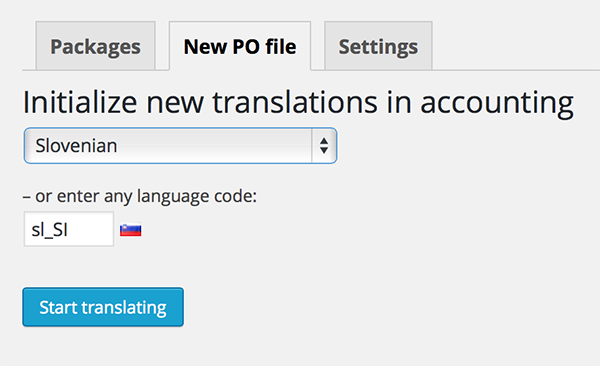This screenshot has height=366, width=600.
Task: Click the dropdown stepper arrows
Action: point(324,145)
